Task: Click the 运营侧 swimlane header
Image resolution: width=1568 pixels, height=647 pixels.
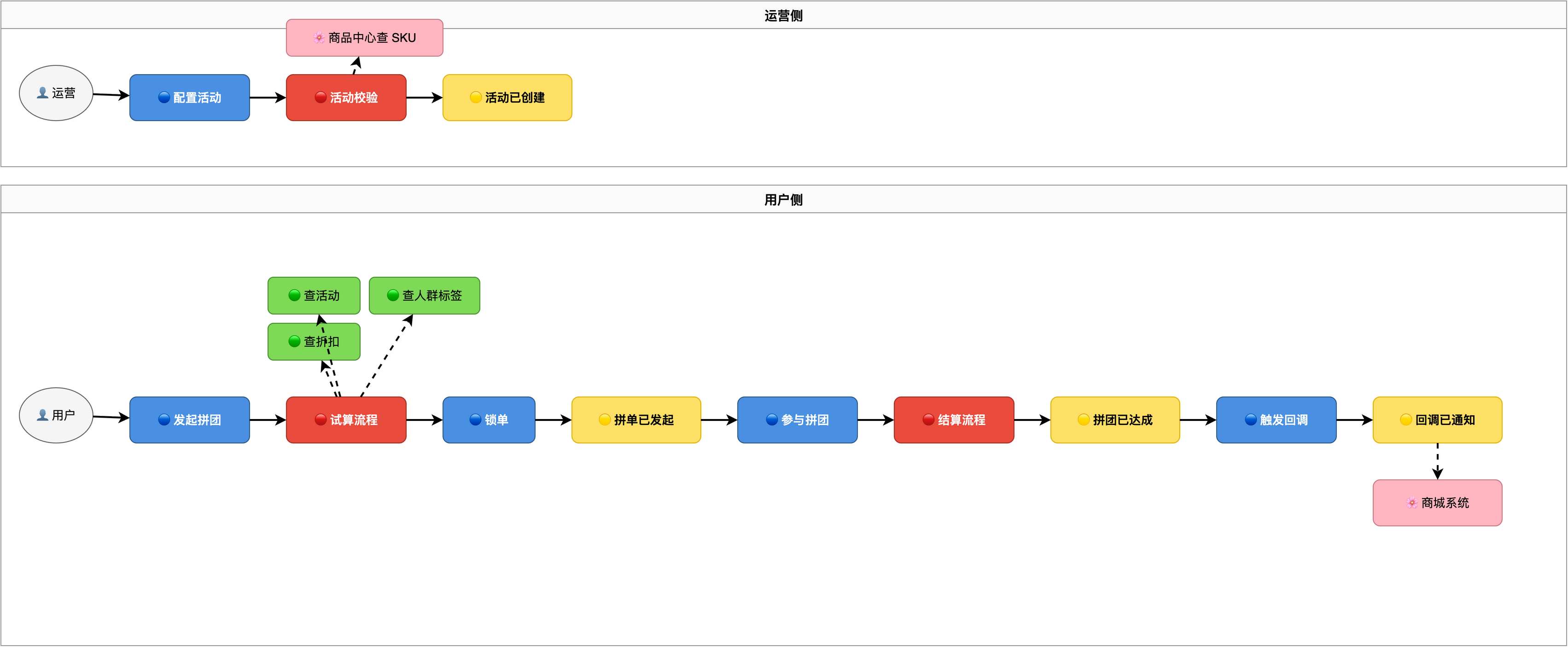Action: click(783, 15)
